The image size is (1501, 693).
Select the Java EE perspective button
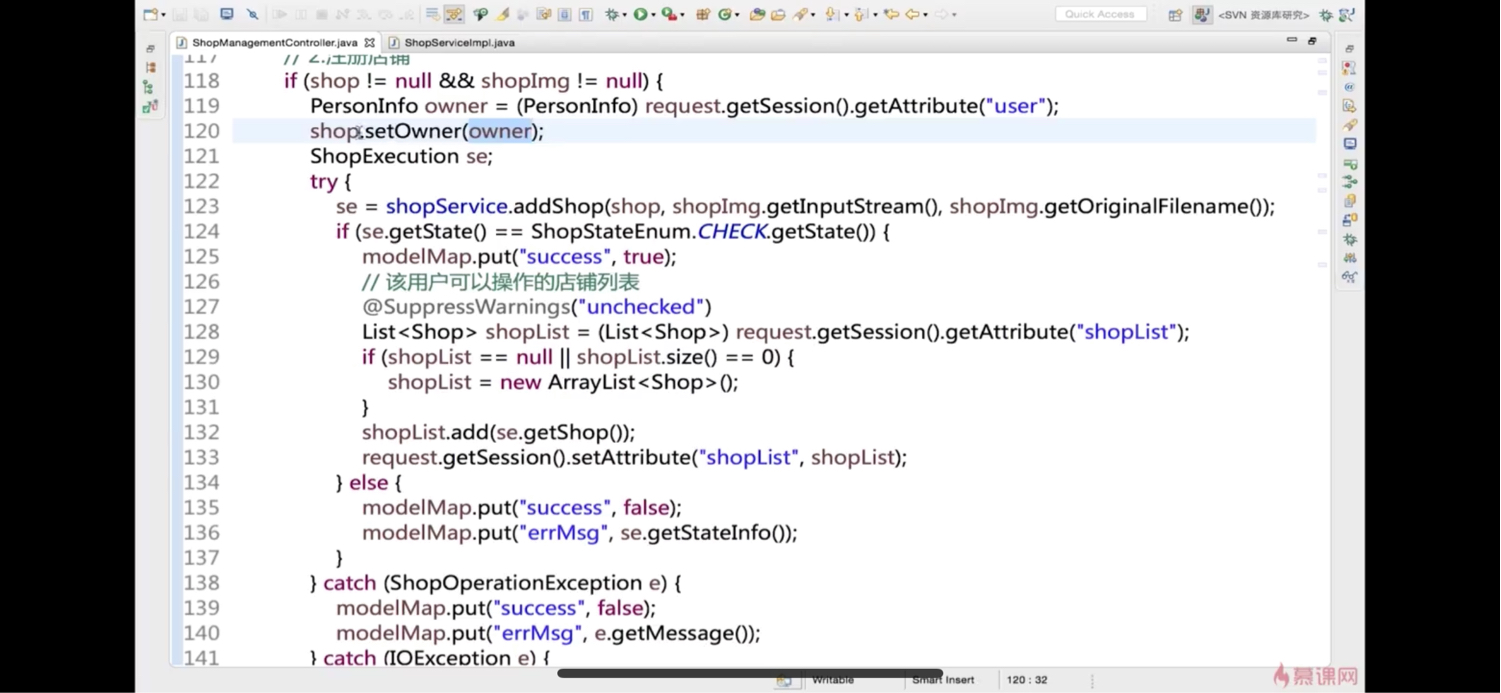point(1202,14)
